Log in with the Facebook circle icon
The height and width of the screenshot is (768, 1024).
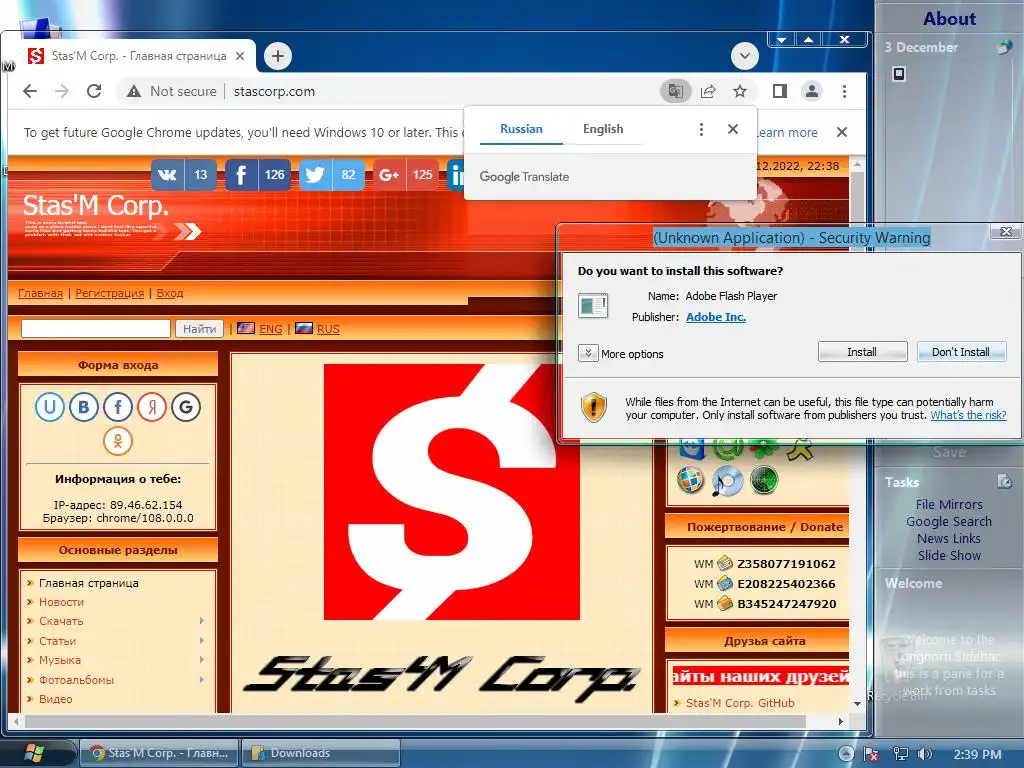tap(118, 407)
